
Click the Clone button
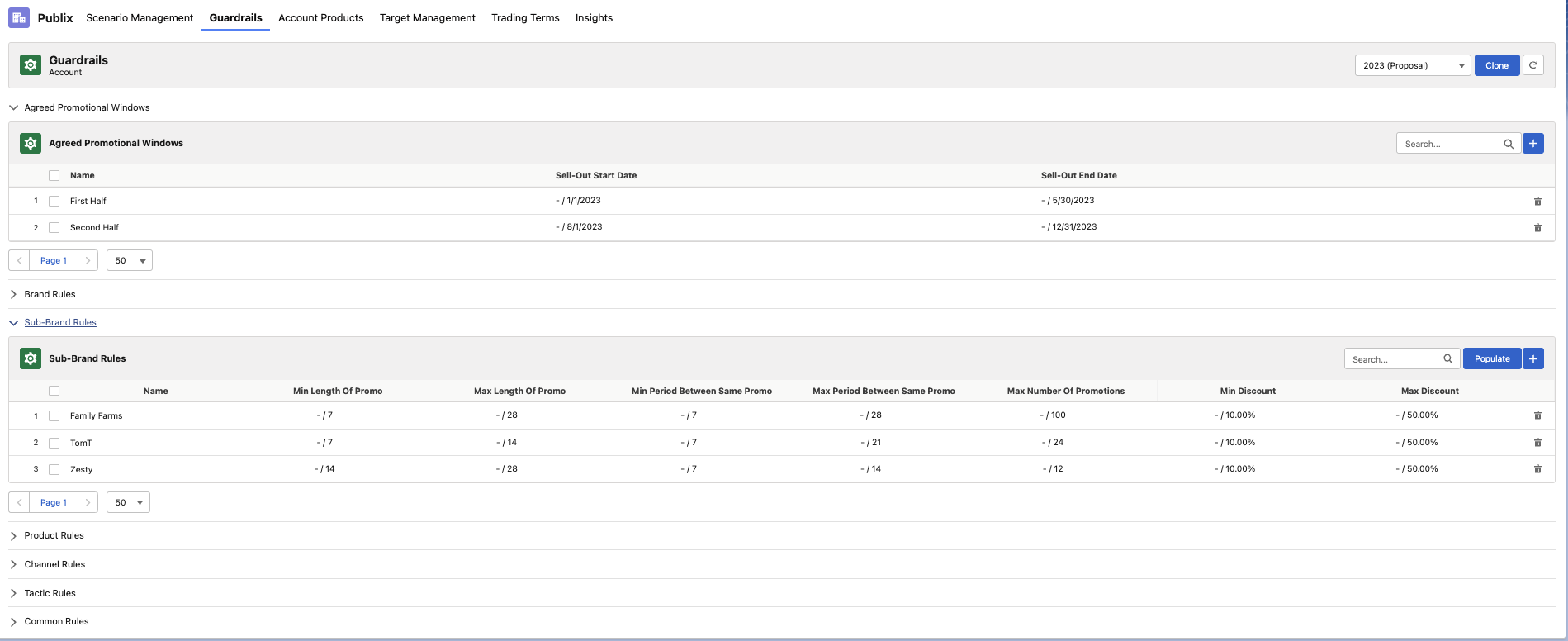1497,65
